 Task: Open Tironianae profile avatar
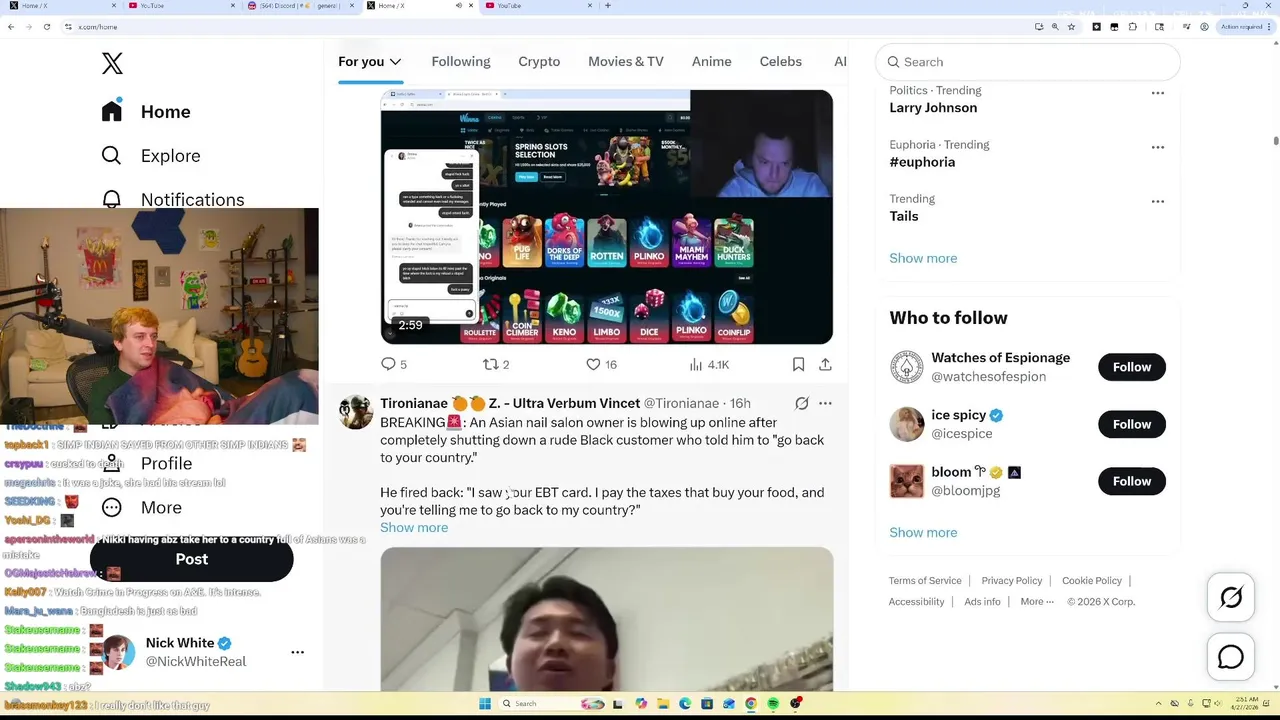(355, 412)
